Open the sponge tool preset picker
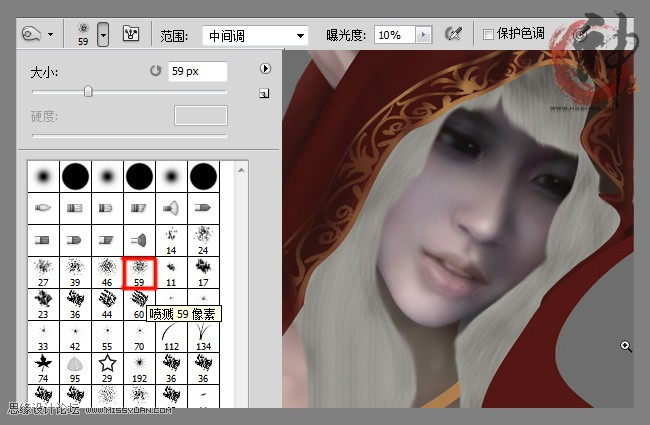This screenshot has height=425, width=650. click(38, 34)
